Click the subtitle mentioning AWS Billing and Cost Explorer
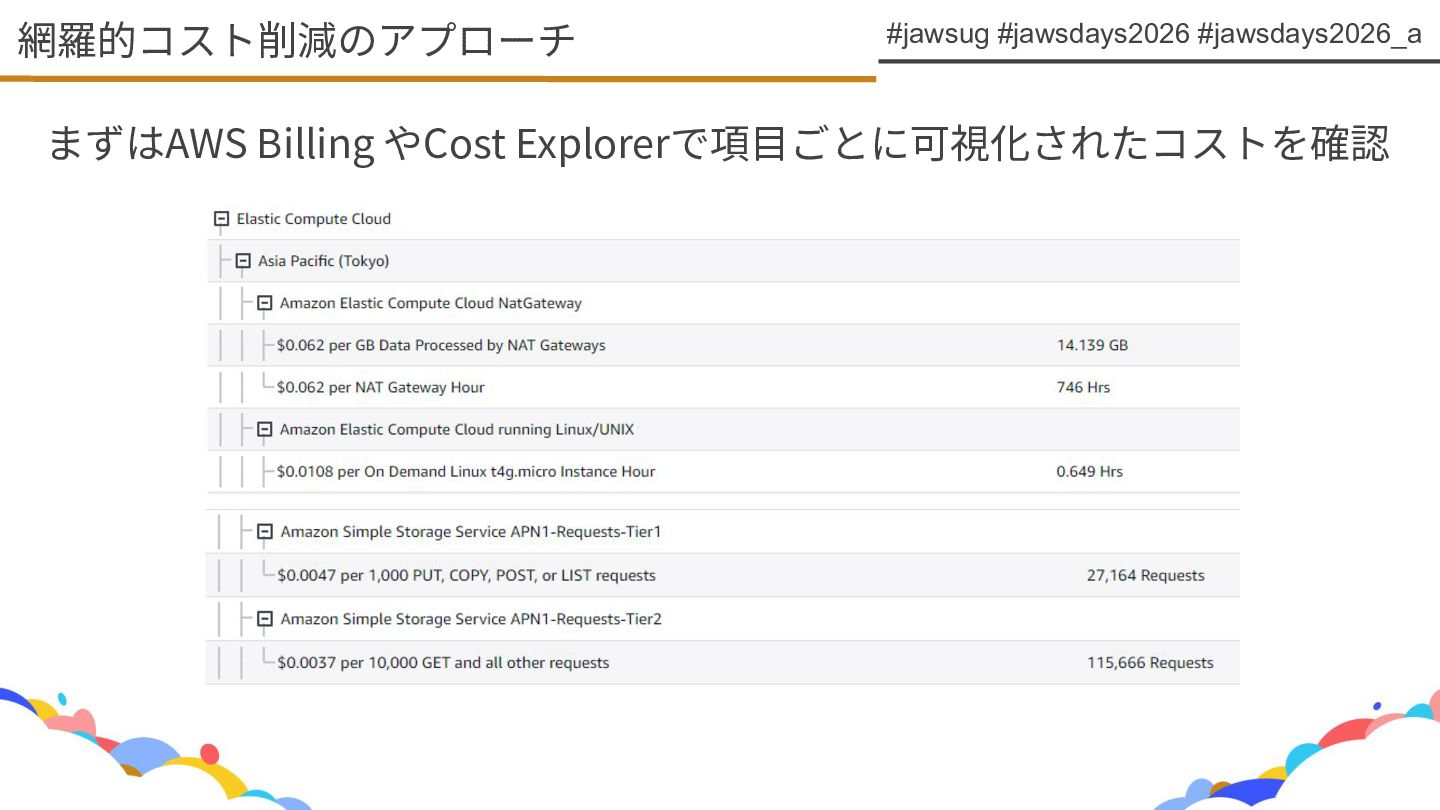This screenshot has height=810, width=1440. click(x=718, y=143)
